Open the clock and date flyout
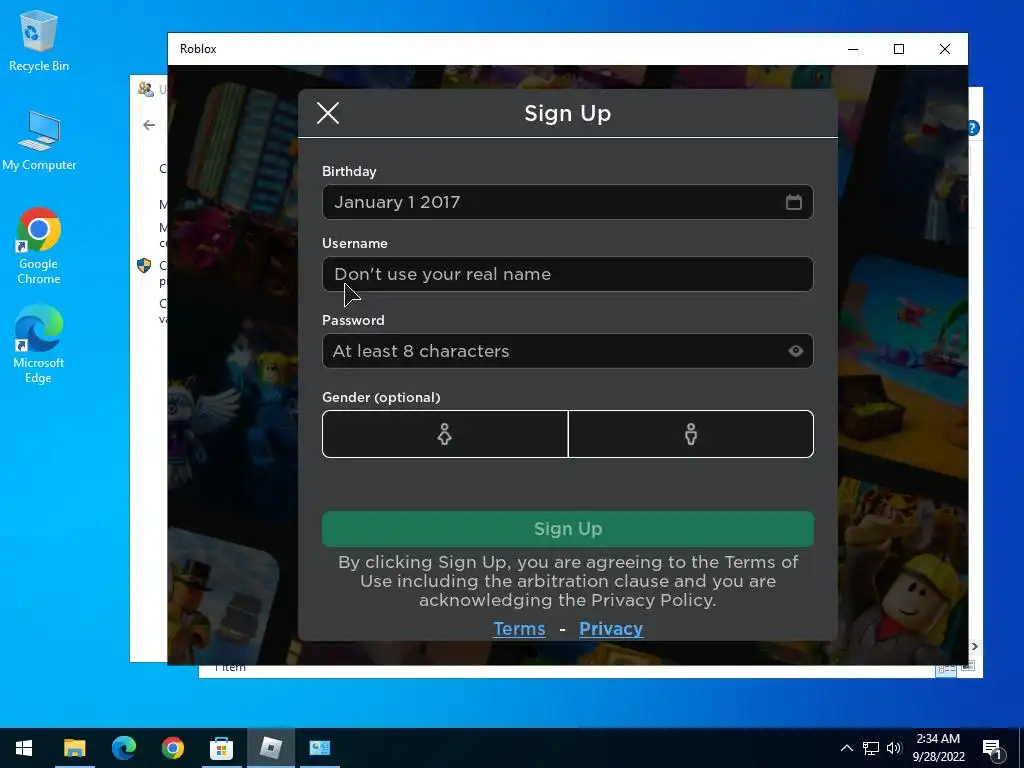1024x768 pixels. click(x=938, y=748)
